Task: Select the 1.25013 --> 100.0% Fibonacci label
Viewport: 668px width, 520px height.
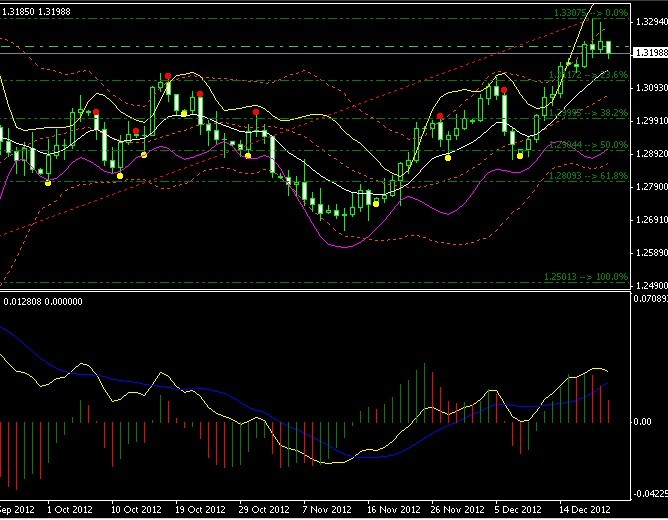Action: (x=586, y=277)
